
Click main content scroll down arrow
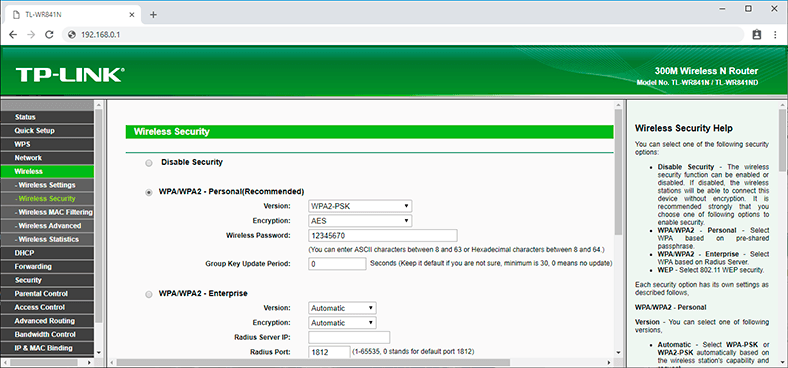coord(619,352)
